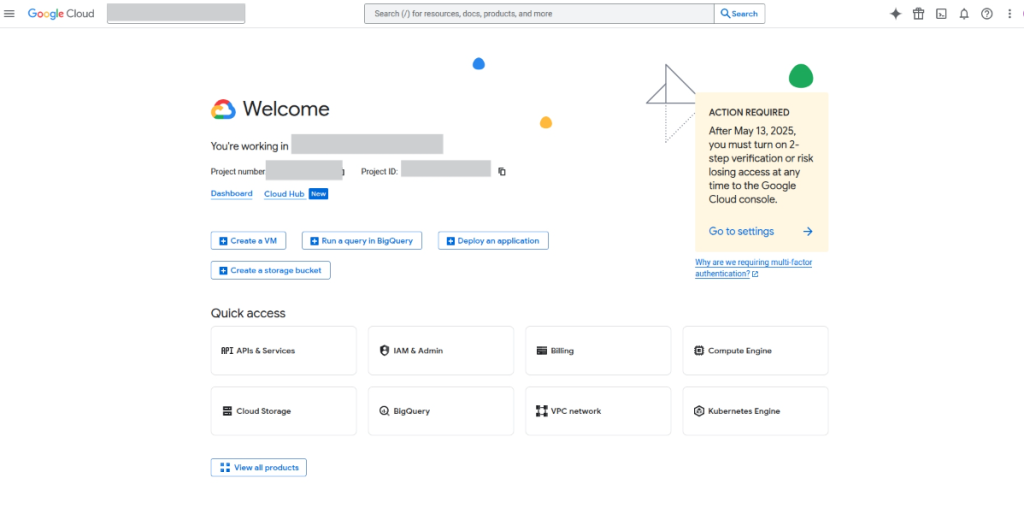Click the multicolor cloud icon beside Welcome
Screen dimensions: 1024x531
click(x=223, y=109)
